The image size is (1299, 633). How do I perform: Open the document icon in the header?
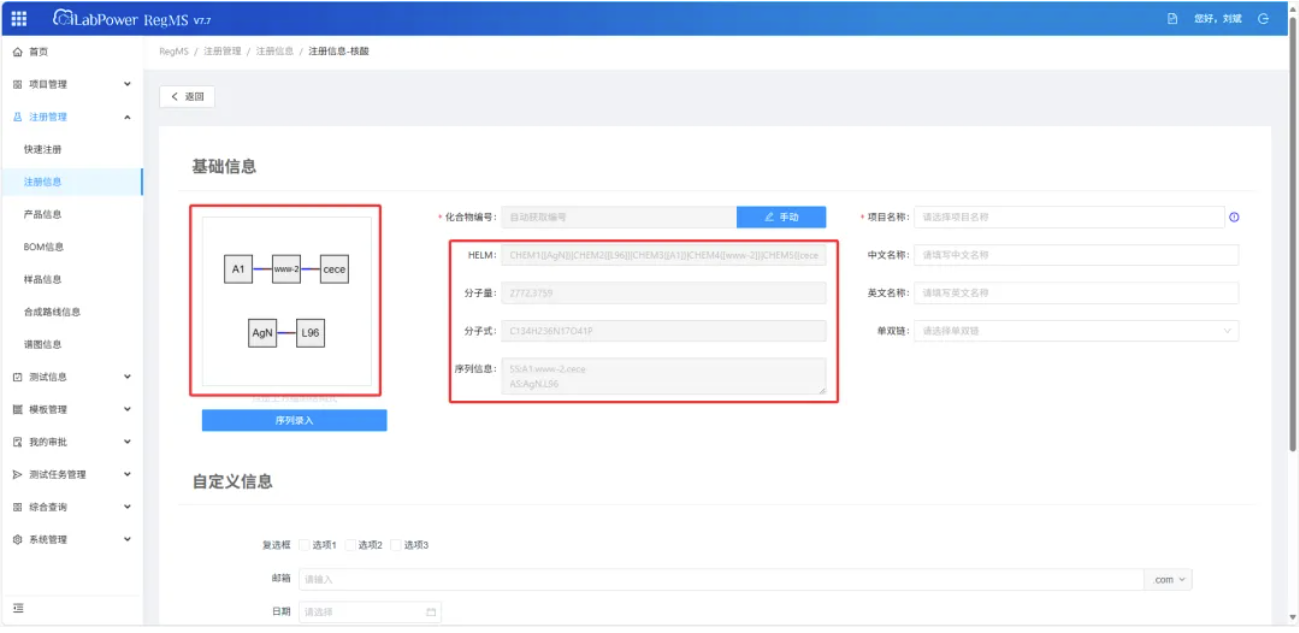1173,19
